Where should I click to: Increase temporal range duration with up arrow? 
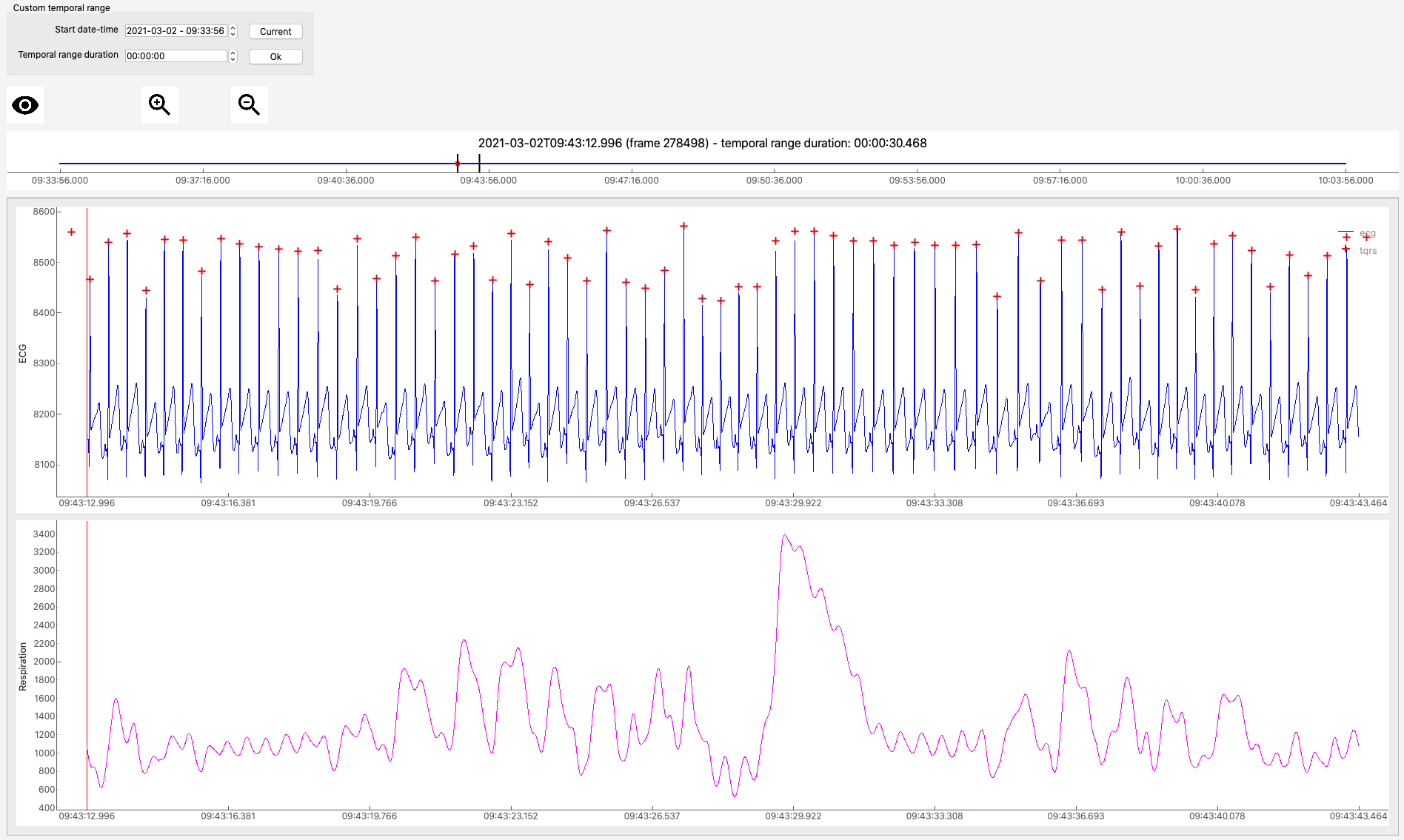[233, 53]
